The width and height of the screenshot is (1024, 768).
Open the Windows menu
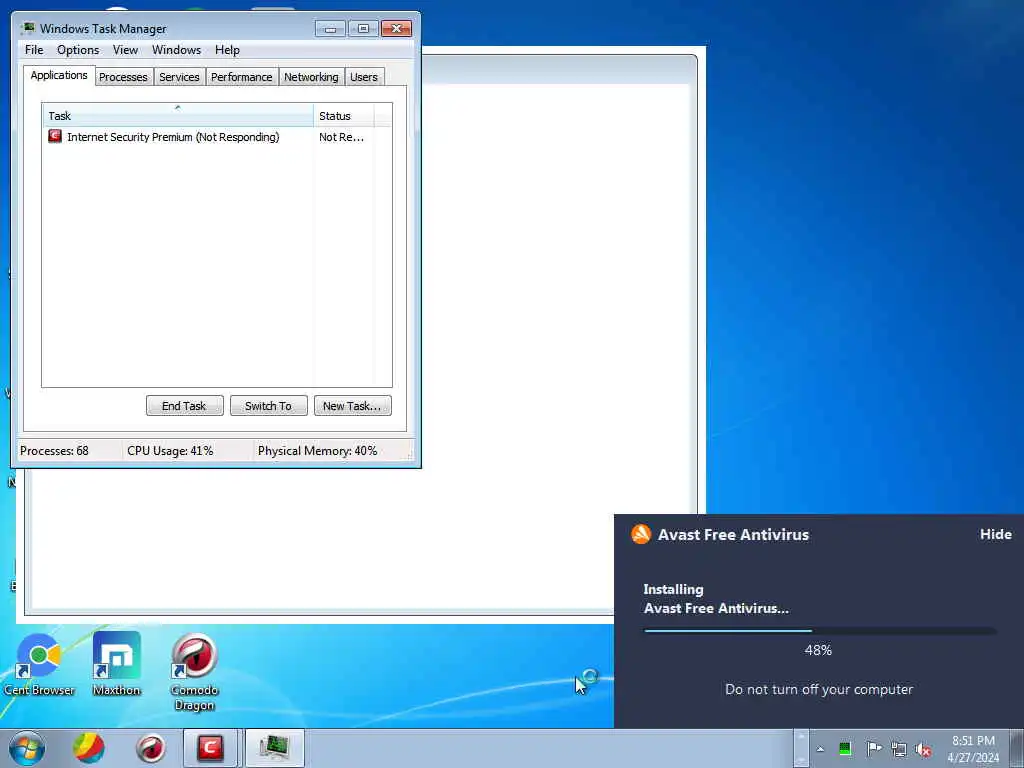click(x=176, y=50)
